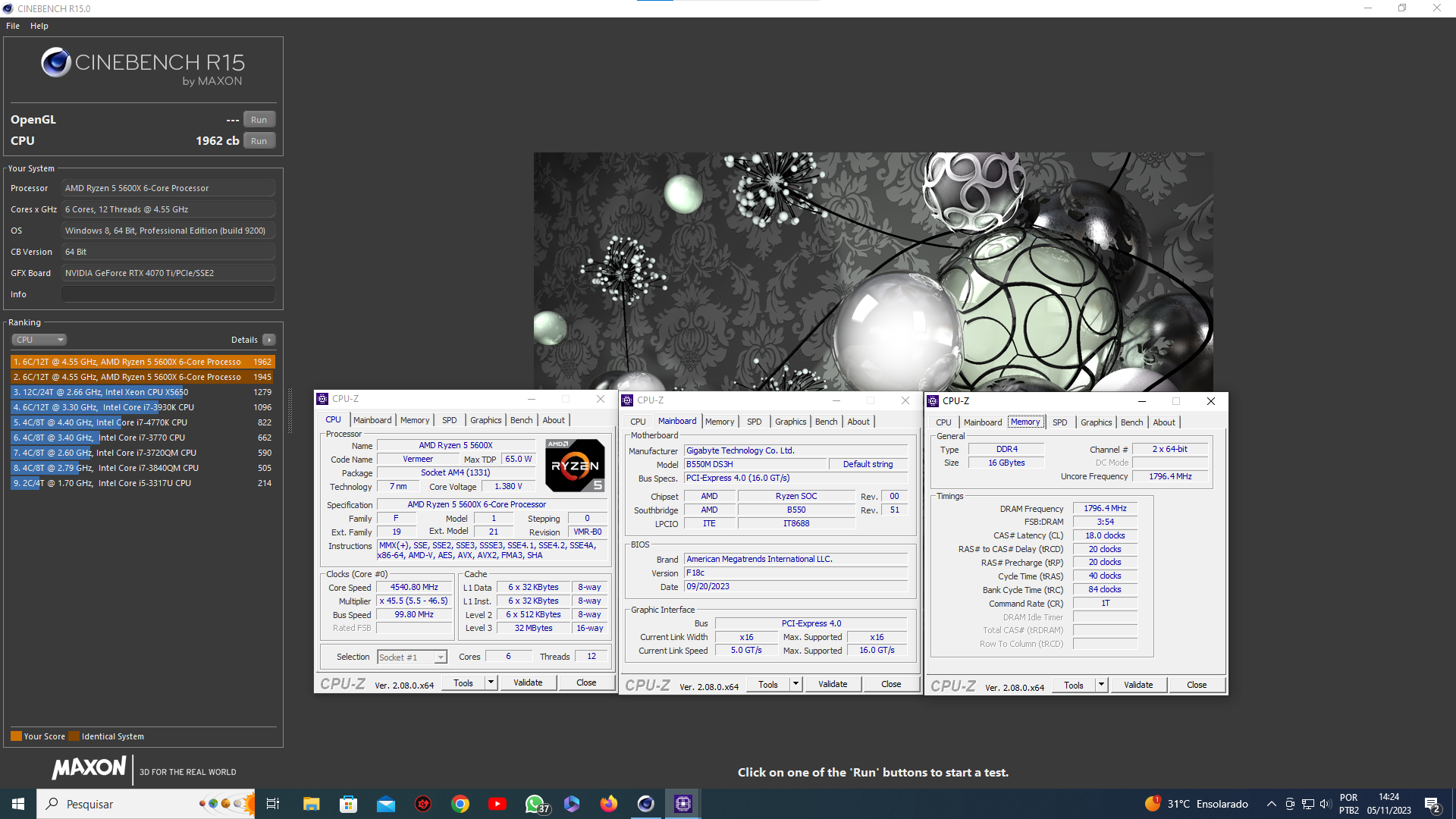Screen dimensions: 1456x819
Task: Open the red gear app on the taskbar
Action: point(423,804)
